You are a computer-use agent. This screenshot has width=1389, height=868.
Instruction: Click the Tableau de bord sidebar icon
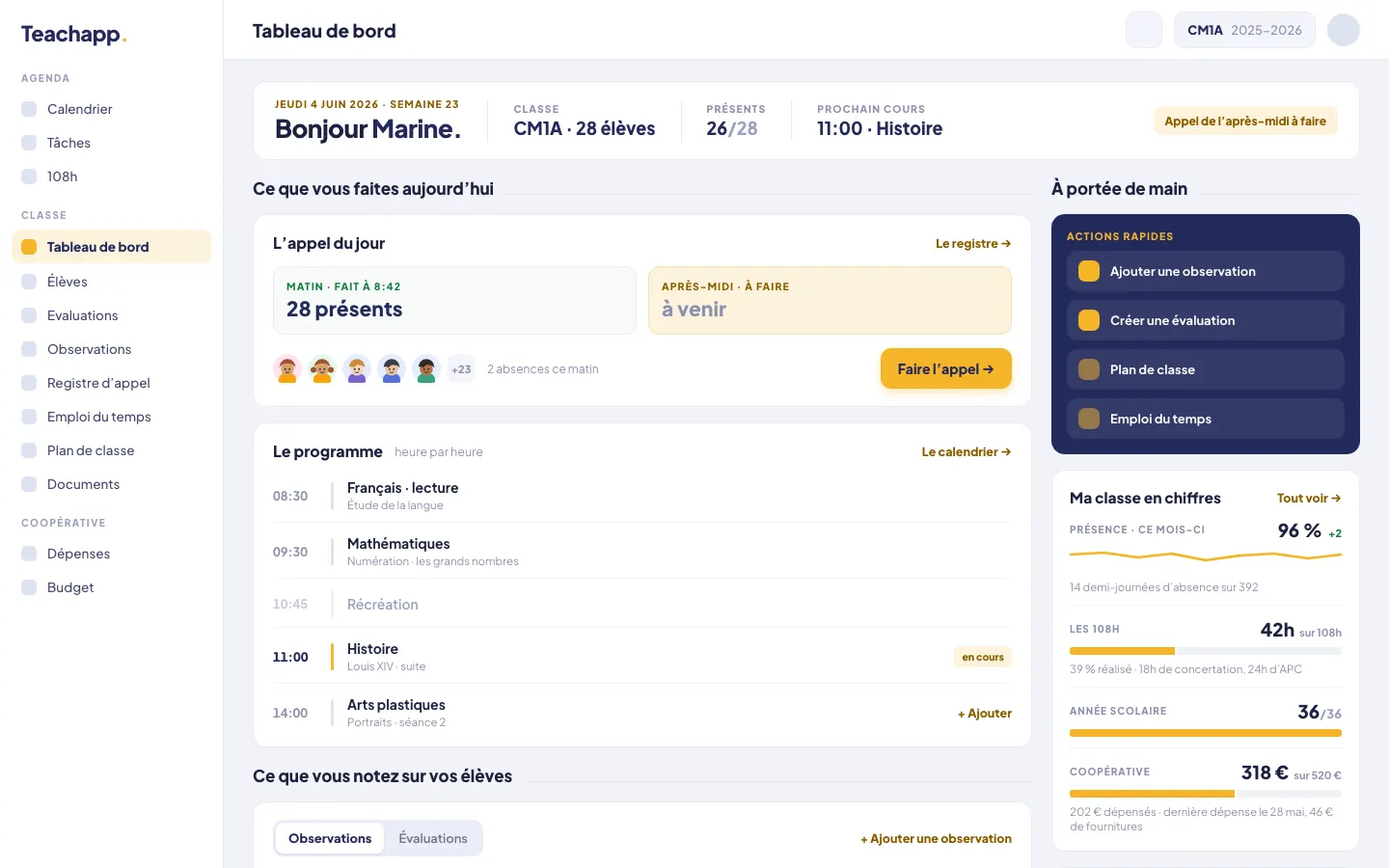[29, 247]
